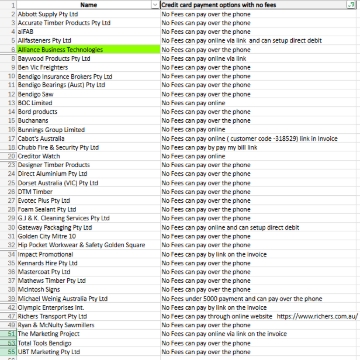The width and height of the screenshot is (360, 360).
Task: Select the Allfasteners Pty Ltd cell
Action: (88, 41)
